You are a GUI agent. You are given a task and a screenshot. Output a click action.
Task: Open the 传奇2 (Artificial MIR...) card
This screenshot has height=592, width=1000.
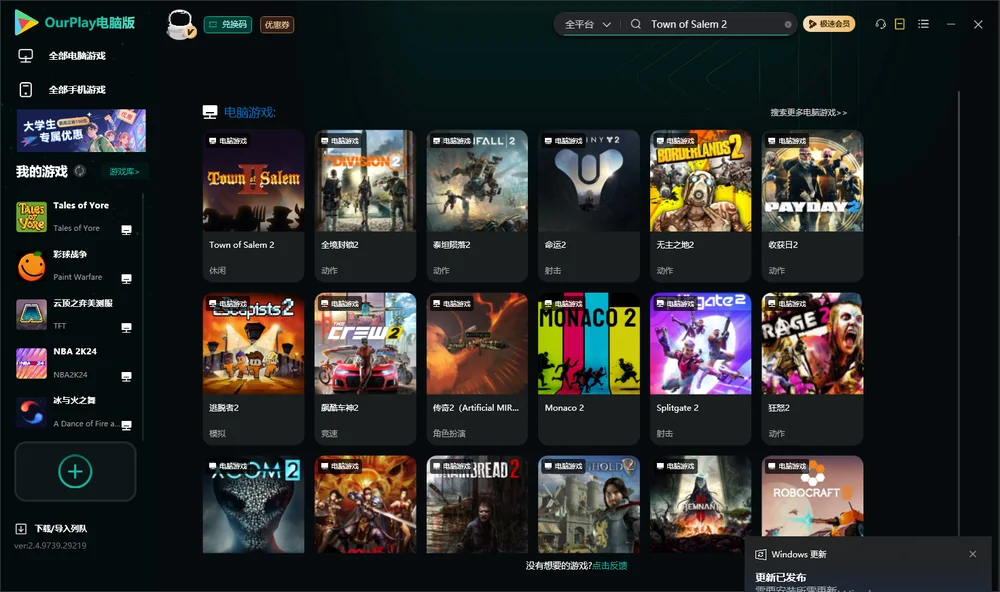[x=477, y=368]
